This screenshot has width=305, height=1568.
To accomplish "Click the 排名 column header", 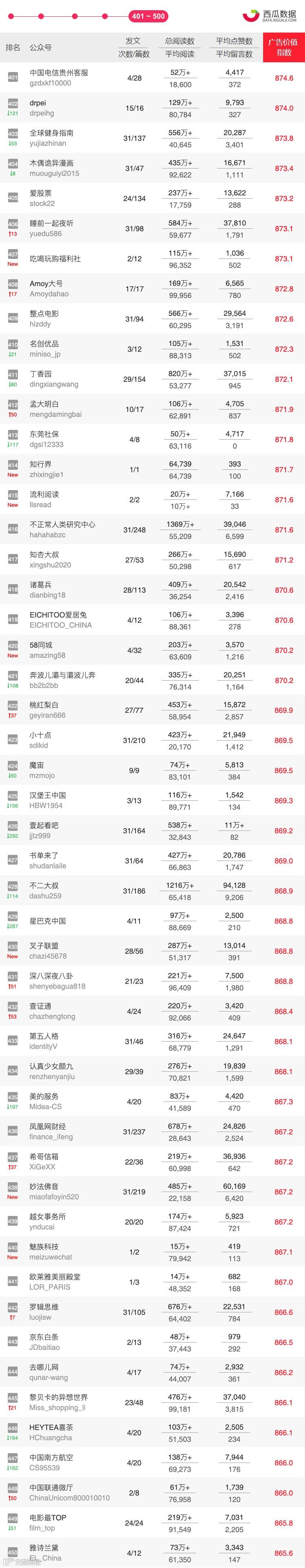I will [x=13, y=47].
